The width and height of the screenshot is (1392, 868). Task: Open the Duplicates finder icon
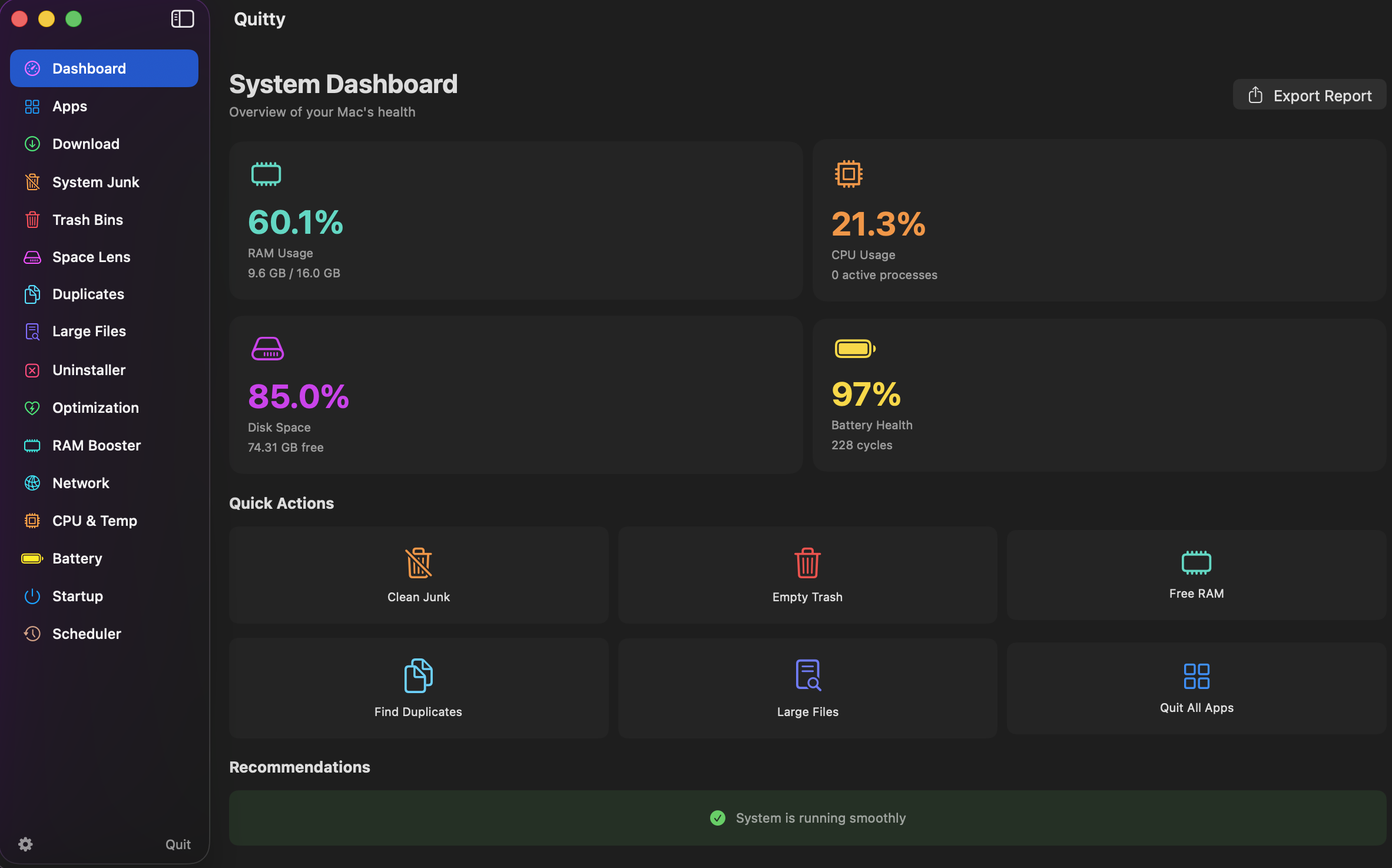point(32,294)
